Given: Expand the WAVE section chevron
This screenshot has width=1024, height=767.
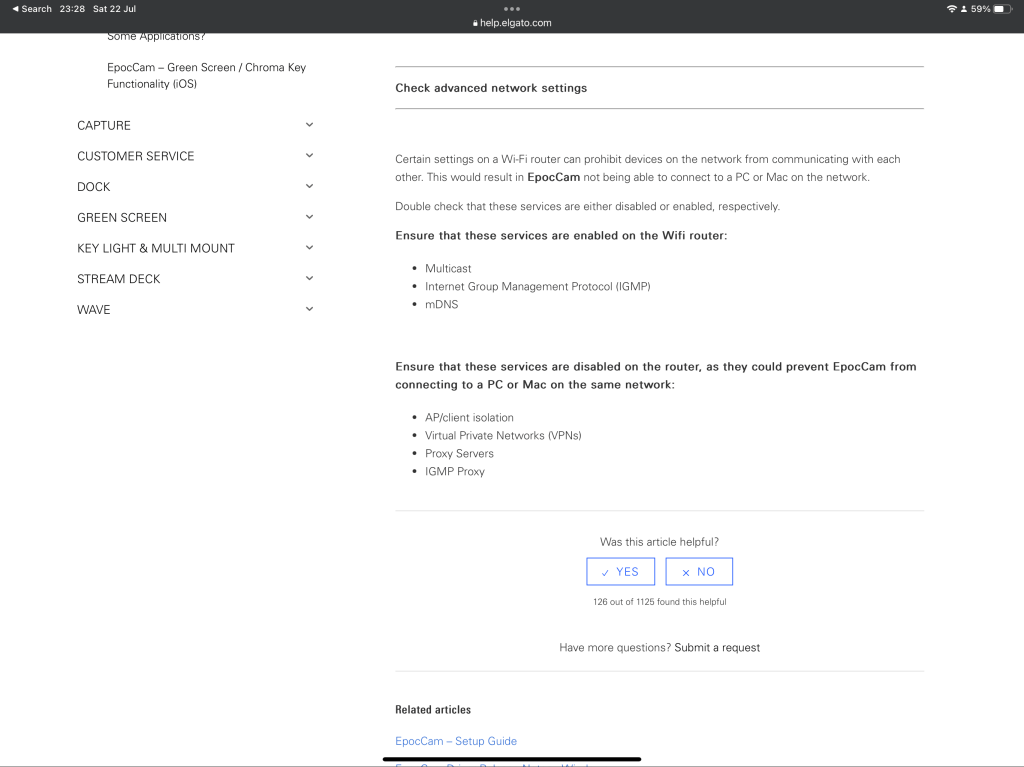Looking at the screenshot, I should point(310,309).
